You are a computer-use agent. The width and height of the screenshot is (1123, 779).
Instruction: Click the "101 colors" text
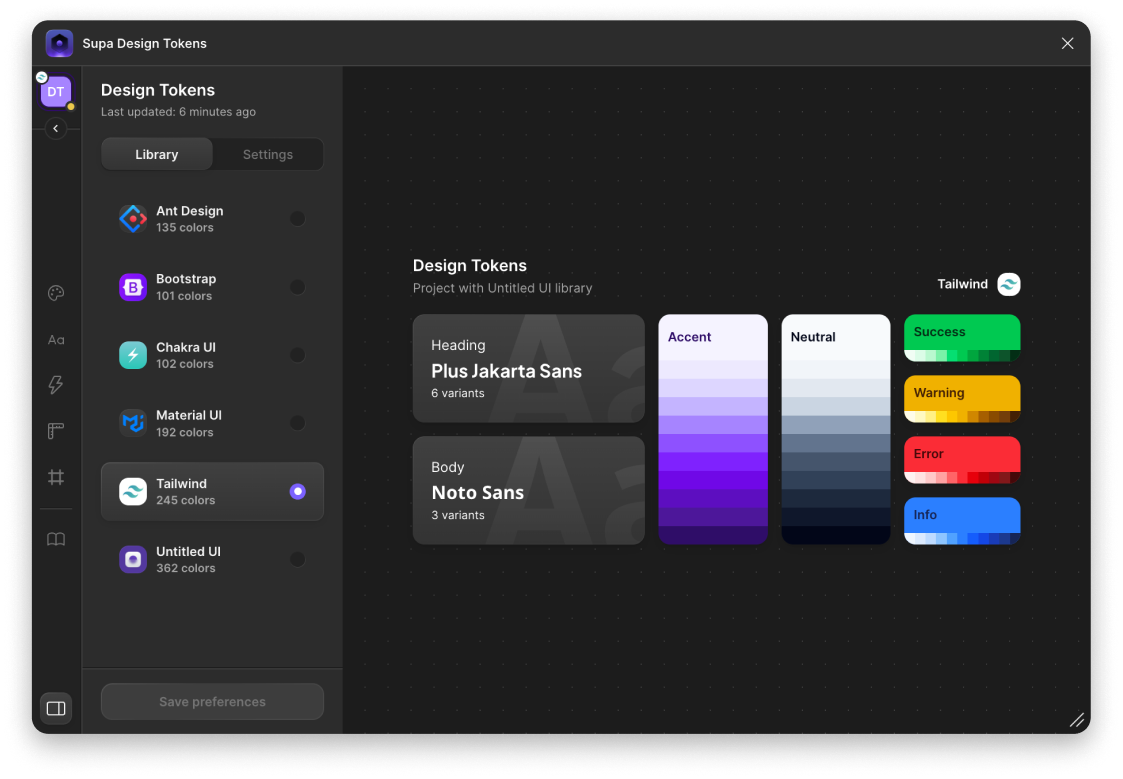pos(184,296)
